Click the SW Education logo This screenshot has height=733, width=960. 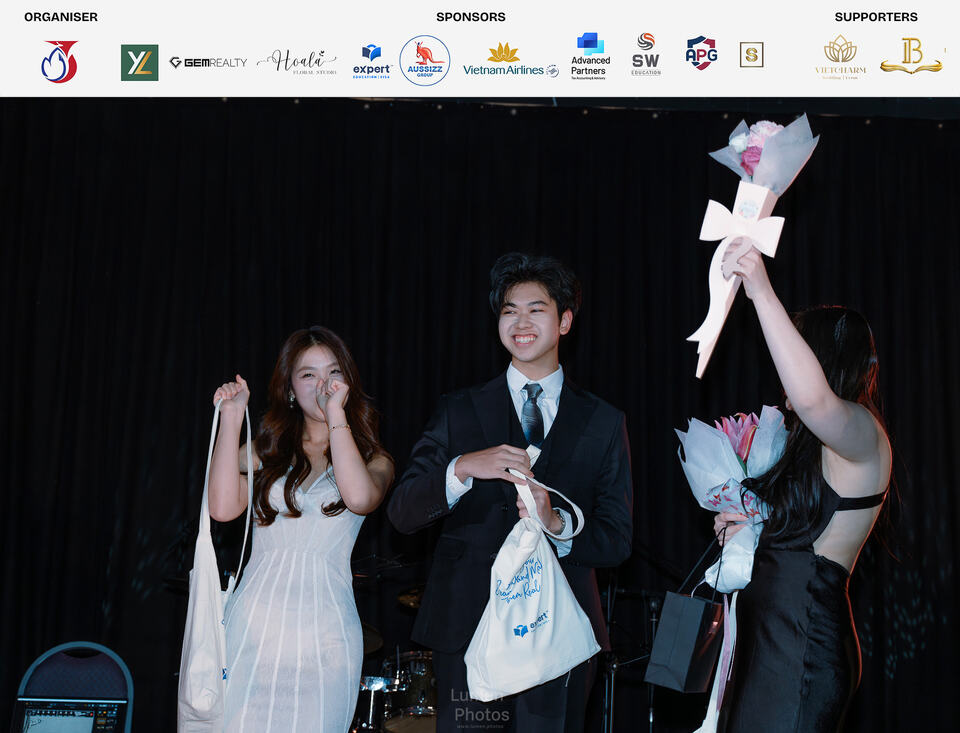pyautogui.click(x=646, y=55)
